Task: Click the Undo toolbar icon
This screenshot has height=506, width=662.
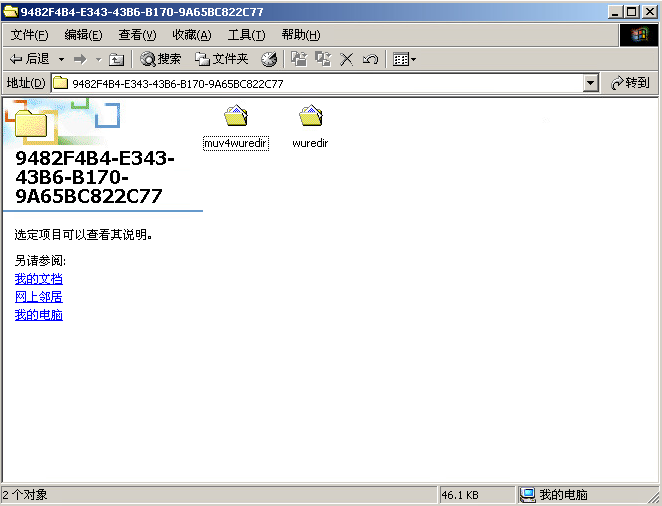Action: coord(370,60)
